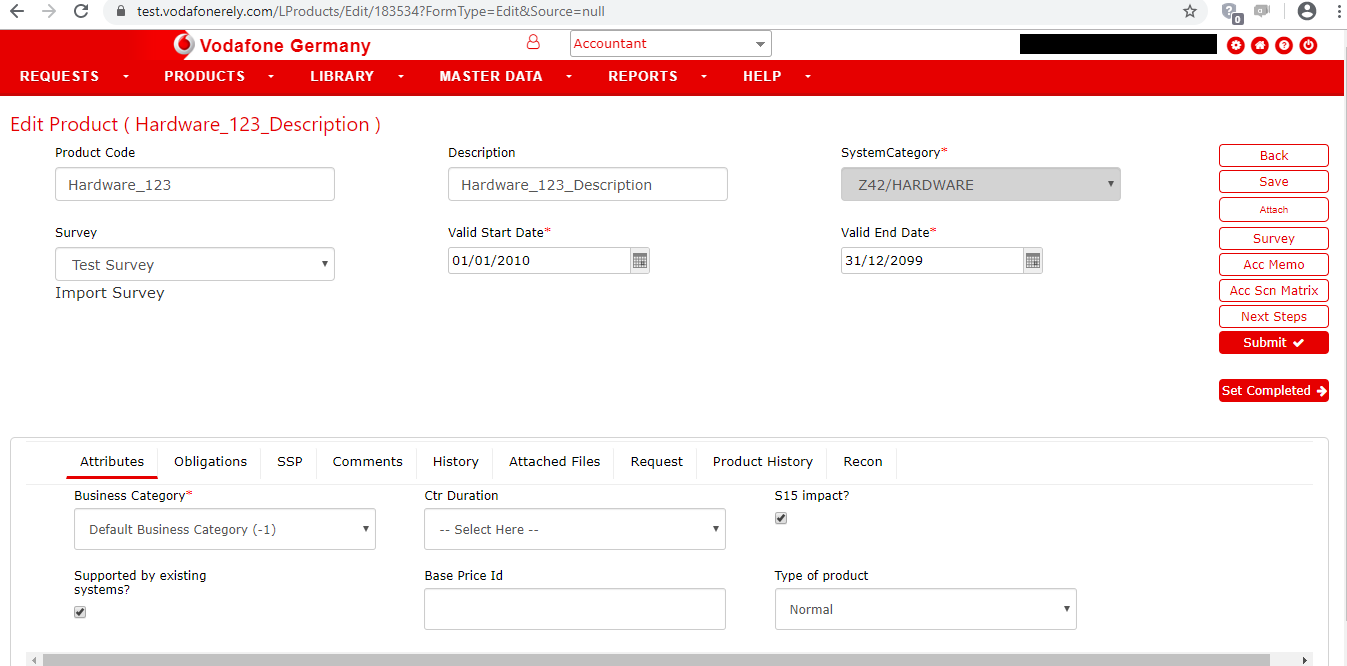Expand the REQUESTS menu

click(x=74, y=76)
